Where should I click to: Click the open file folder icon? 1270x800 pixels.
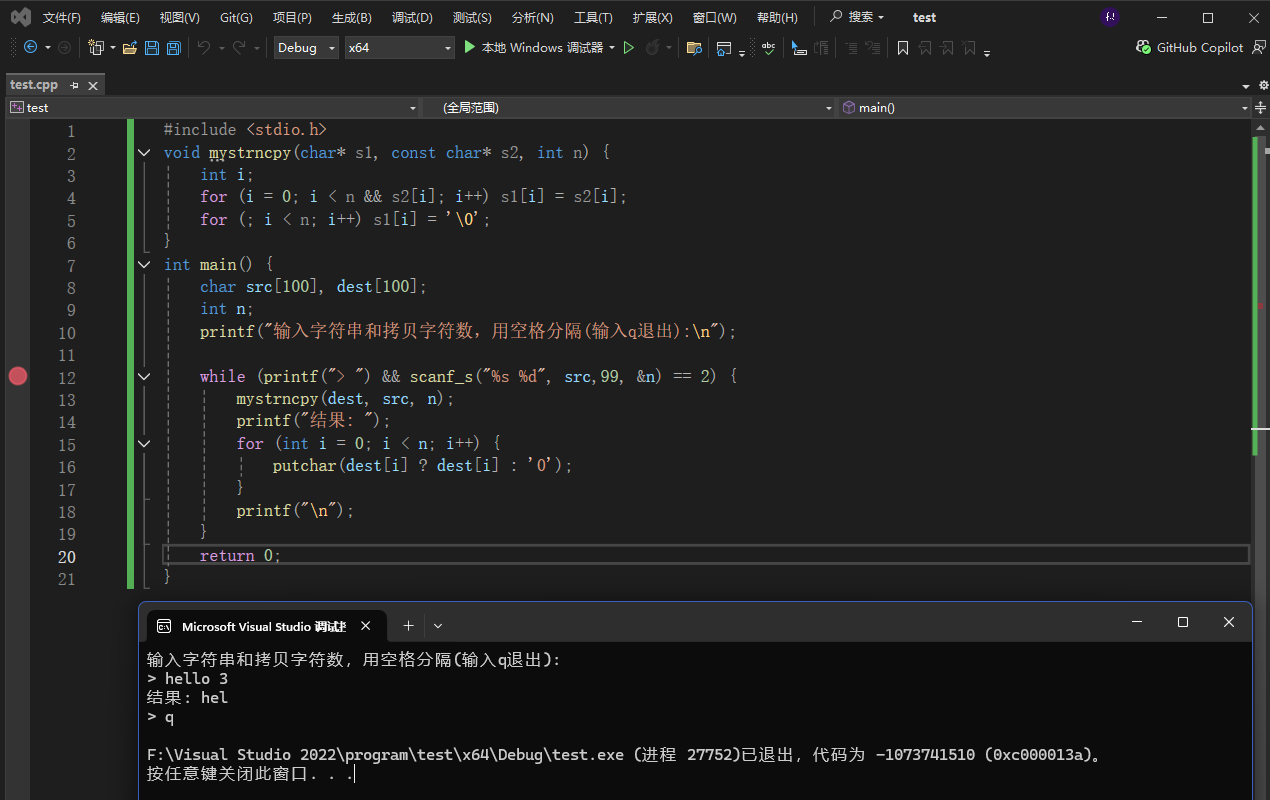pyautogui.click(x=130, y=47)
